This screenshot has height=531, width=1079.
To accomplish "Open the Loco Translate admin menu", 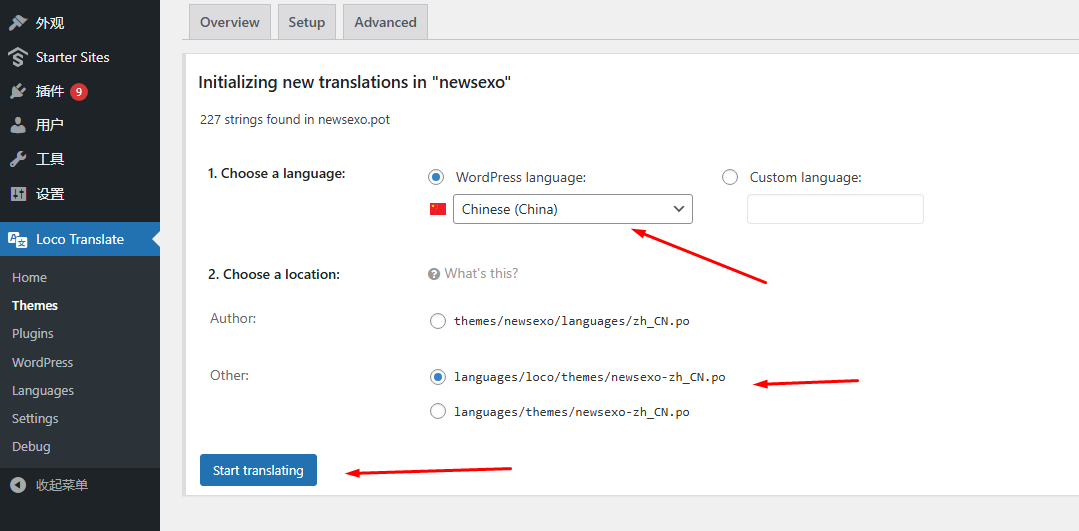I will (80, 239).
